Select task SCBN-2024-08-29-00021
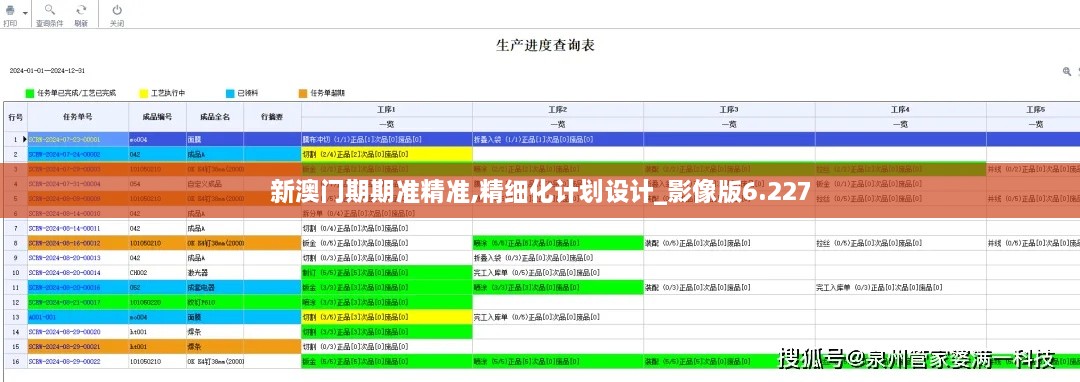 pos(78,346)
